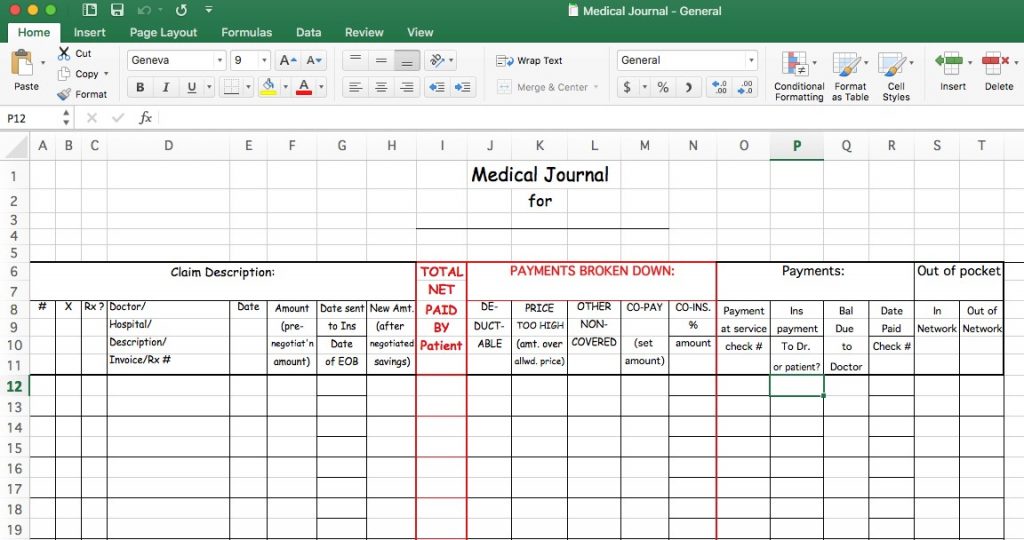Open General number format dropdown
The height and width of the screenshot is (540, 1024).
[x=751, y=60]
